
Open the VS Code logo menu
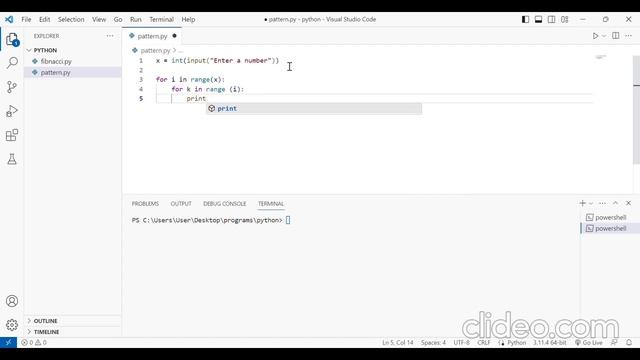click(x=9, y=19)
